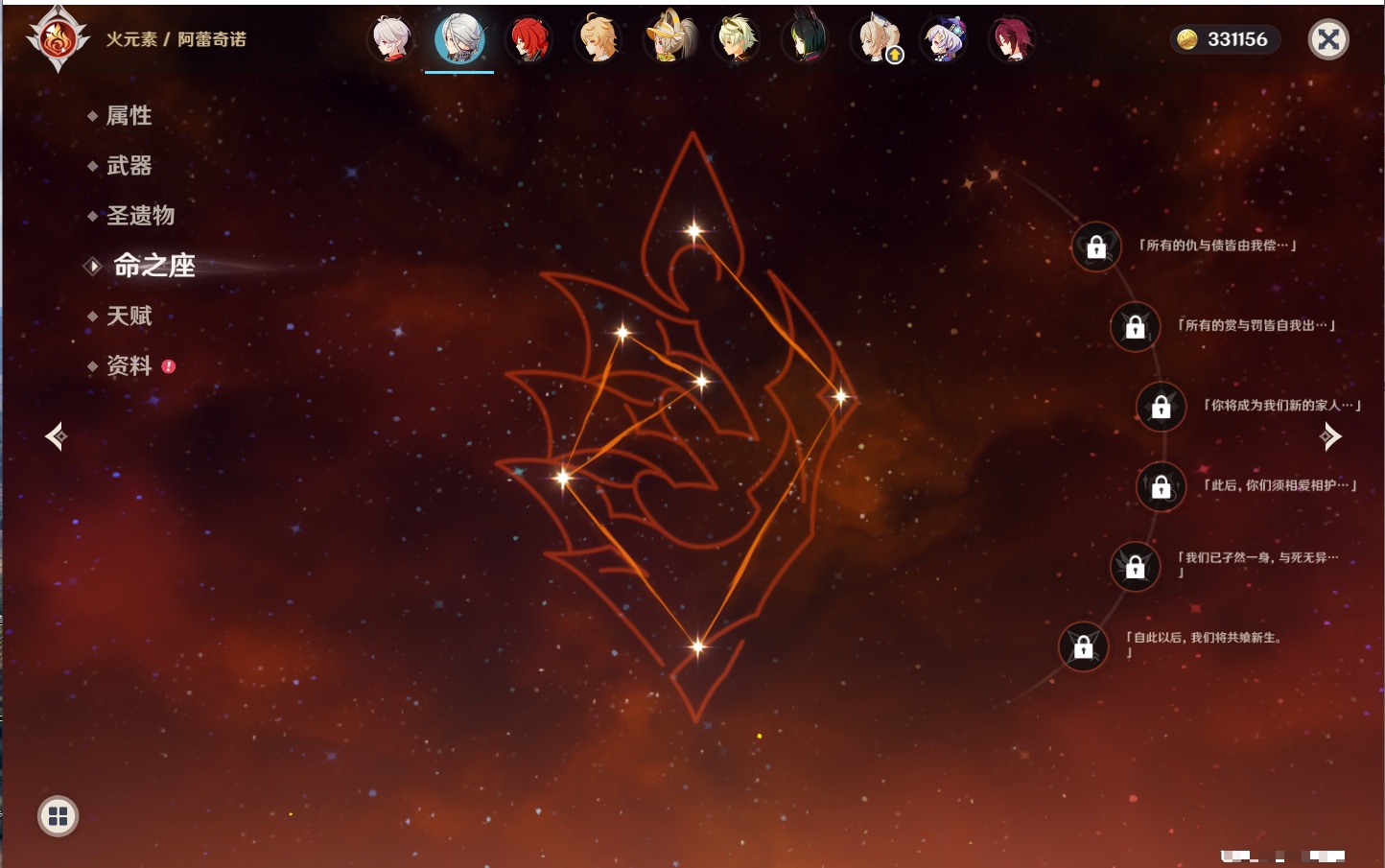Viewport: 1385px width, 868px height.
Task: Open the 属性 attributes menu
Action: tap(129, 116)
